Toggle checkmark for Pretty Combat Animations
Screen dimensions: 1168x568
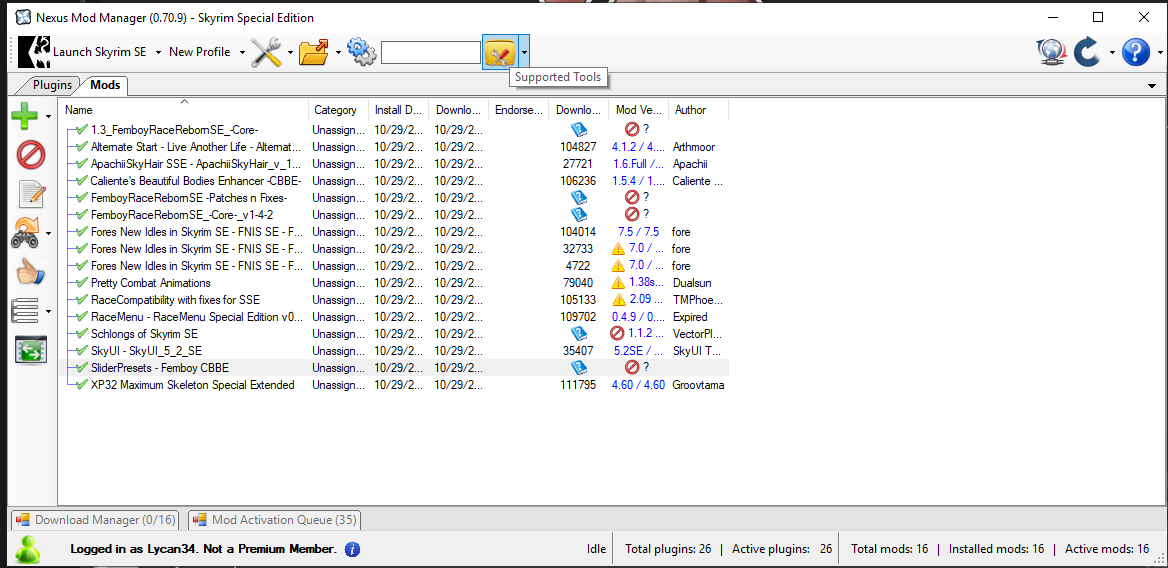pos(82,283)
